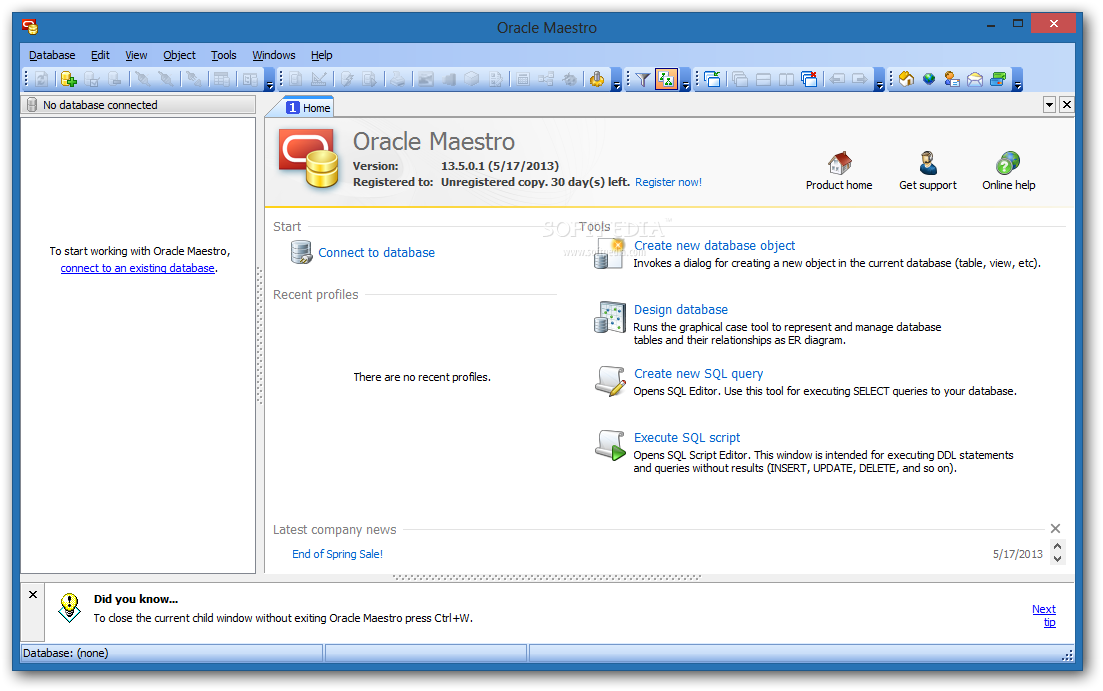Click the Cascade windows toolbar icon
1103x691 pixels.
740,80
